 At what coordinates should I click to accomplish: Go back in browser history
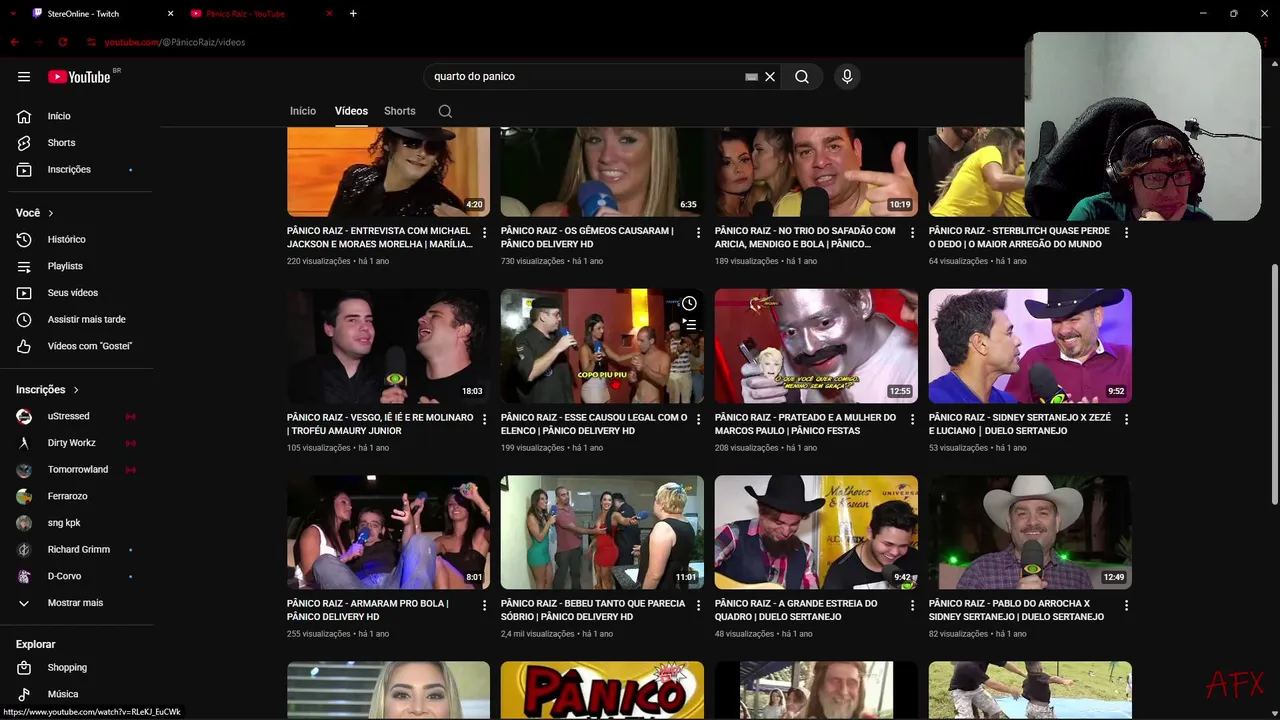click(14, 42)
